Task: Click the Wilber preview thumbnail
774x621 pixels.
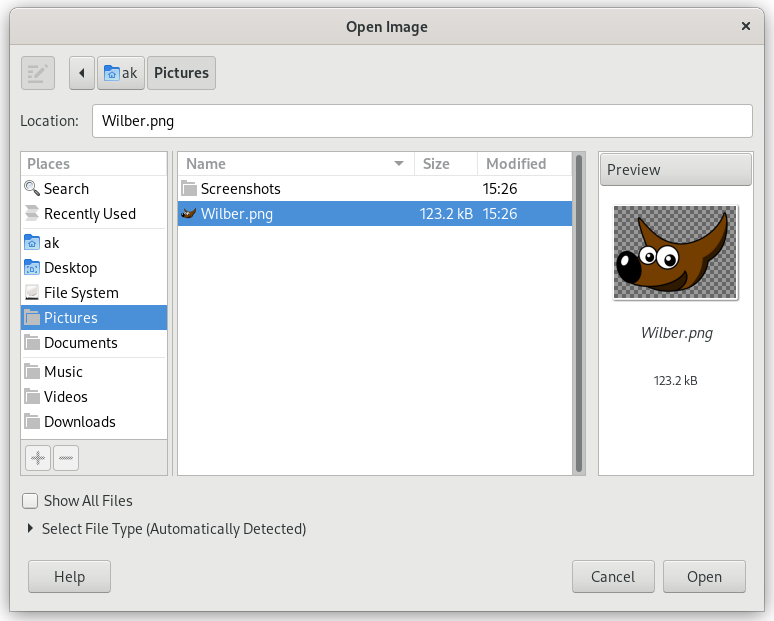Action: 675,253
